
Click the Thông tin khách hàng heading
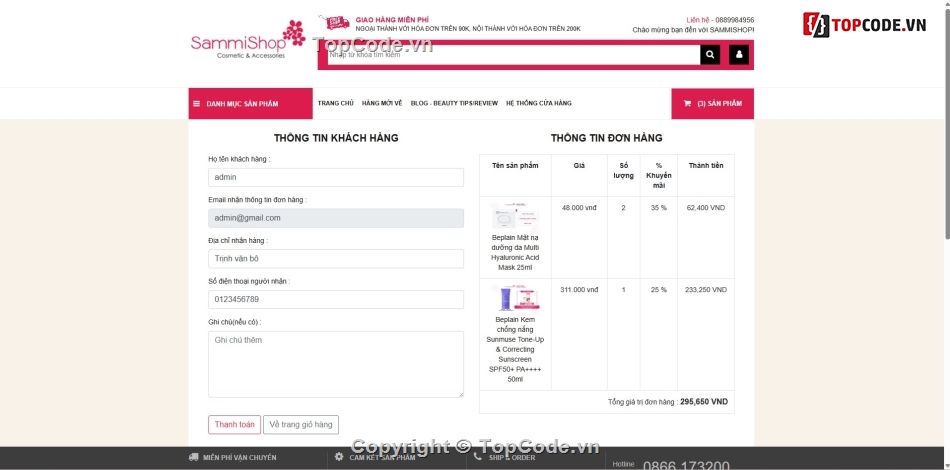[x=336, y=138]
